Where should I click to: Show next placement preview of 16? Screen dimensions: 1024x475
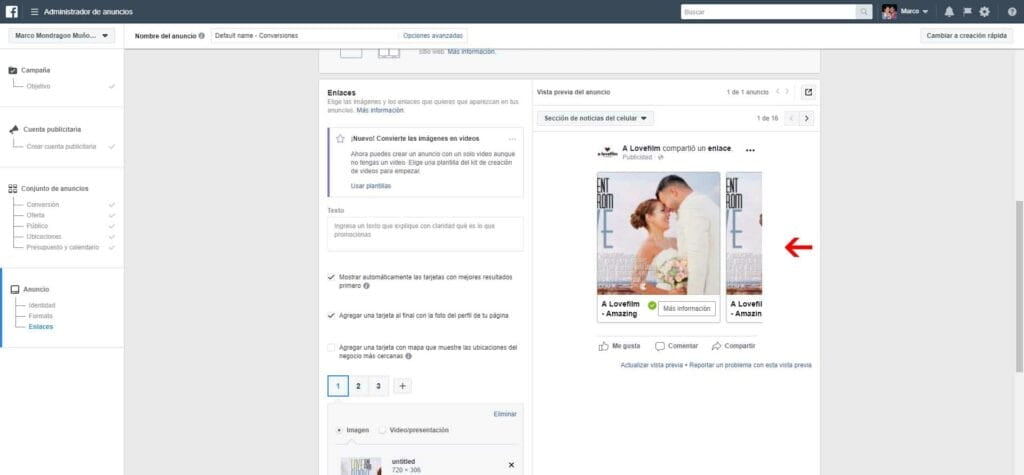[x=807, y=118]
